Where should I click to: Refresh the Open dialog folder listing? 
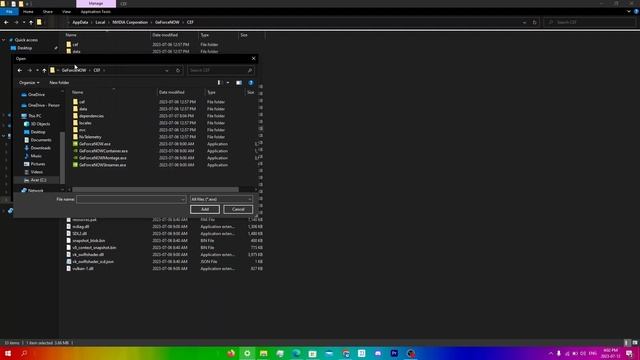178,70
